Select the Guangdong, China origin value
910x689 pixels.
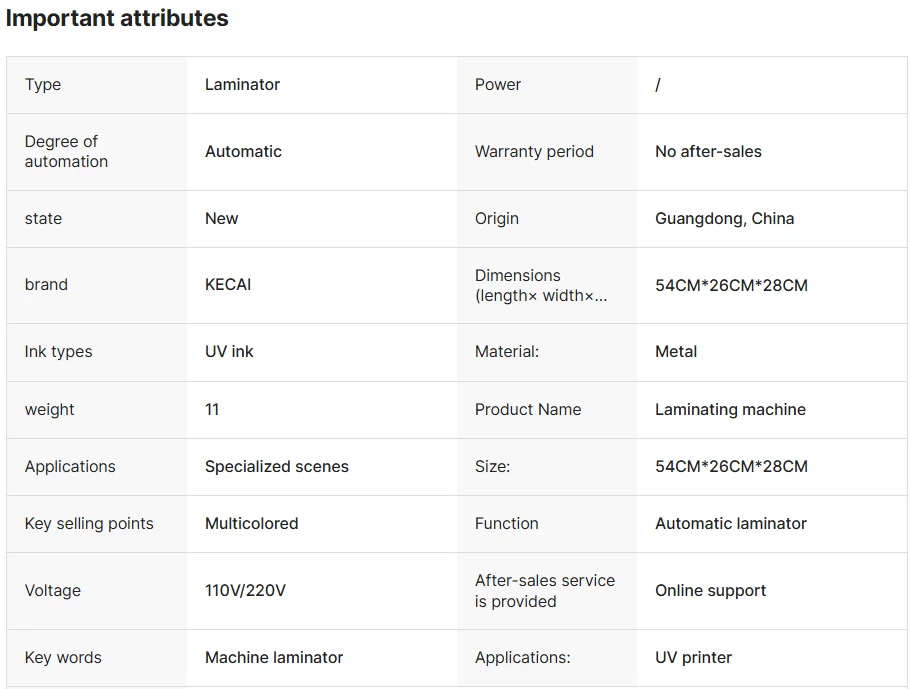(724, 219)
